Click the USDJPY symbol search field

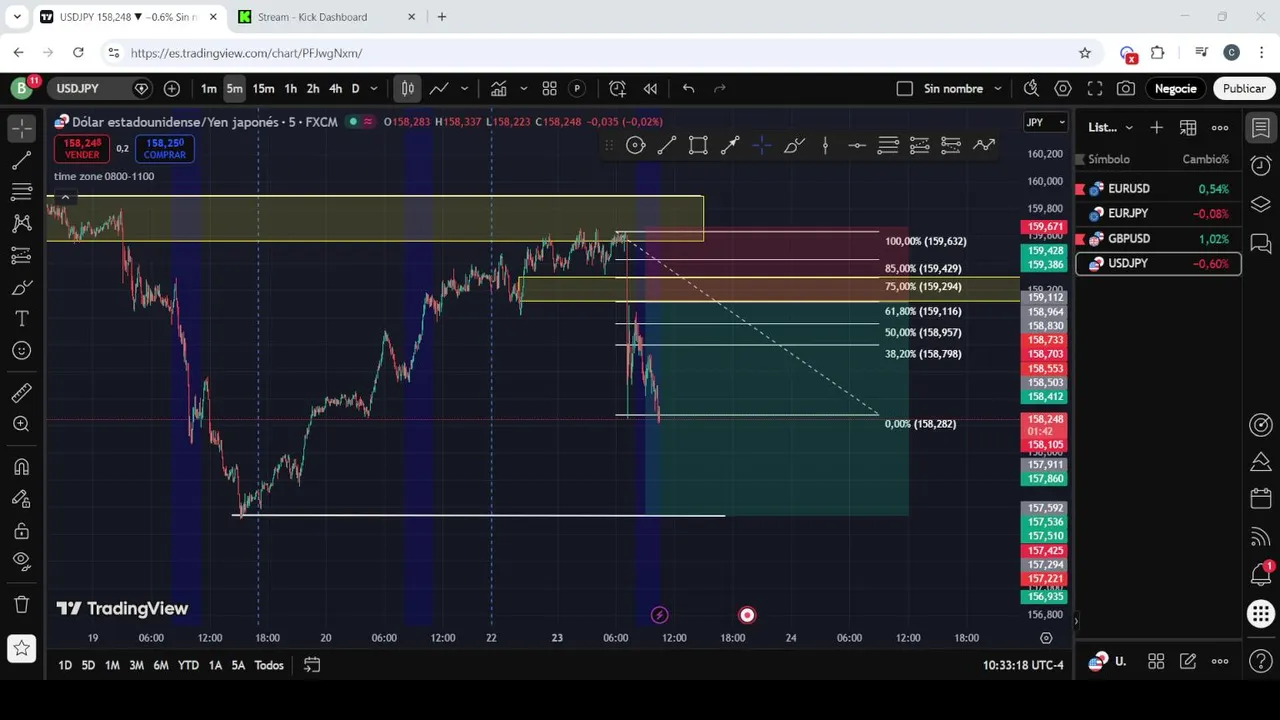[90, 88]
